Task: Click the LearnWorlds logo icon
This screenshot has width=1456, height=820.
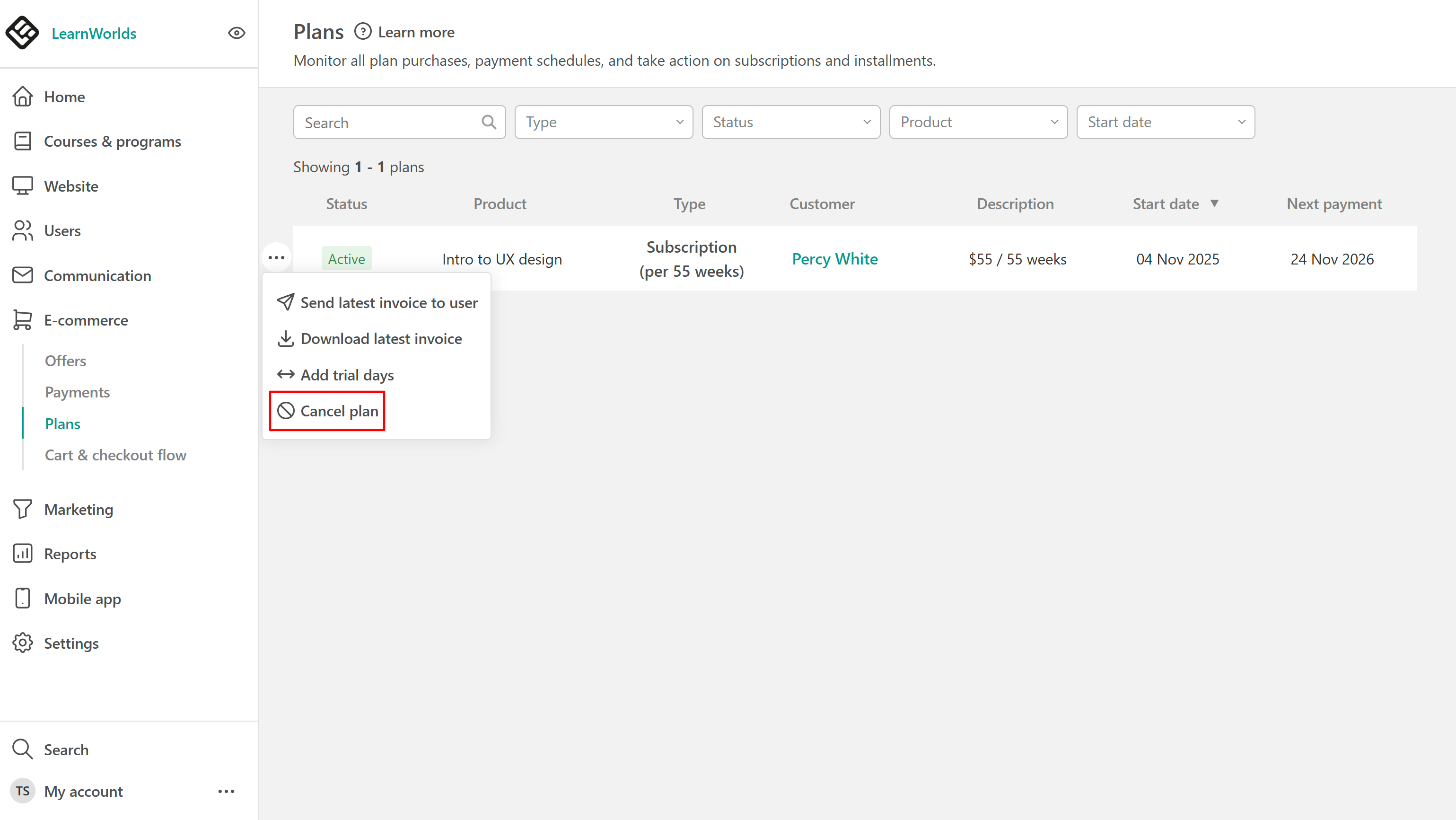Action: (22, 33)
